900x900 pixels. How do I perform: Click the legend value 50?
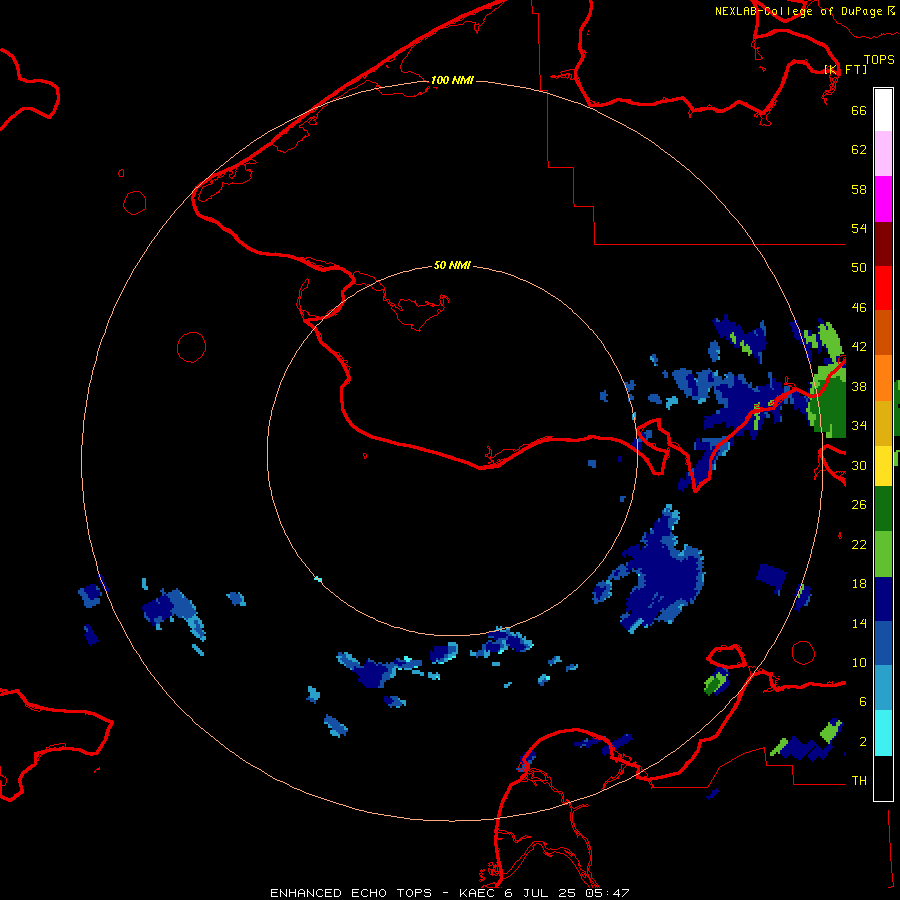859,268
